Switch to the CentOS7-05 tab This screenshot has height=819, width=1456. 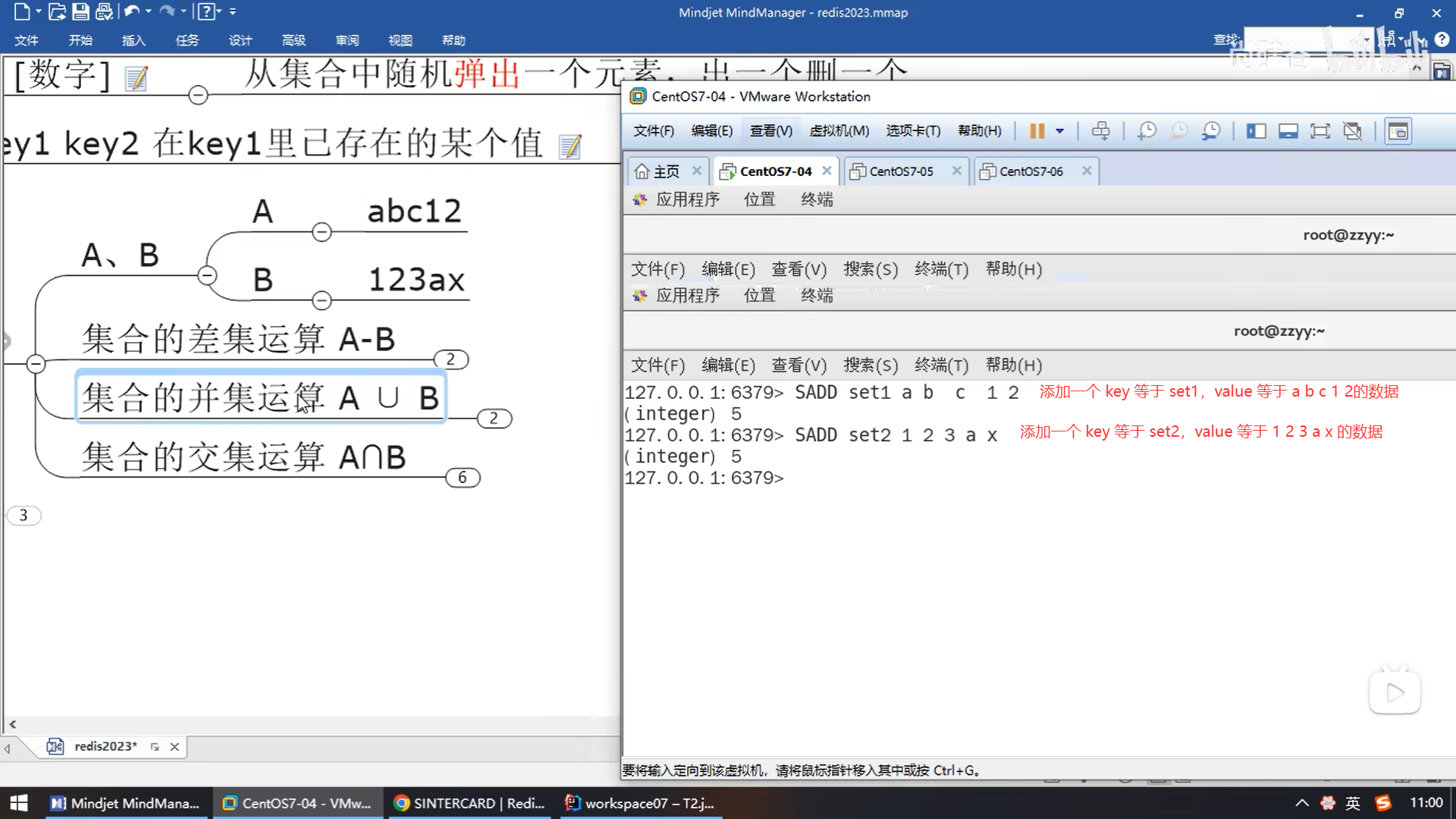click(901, 171)
